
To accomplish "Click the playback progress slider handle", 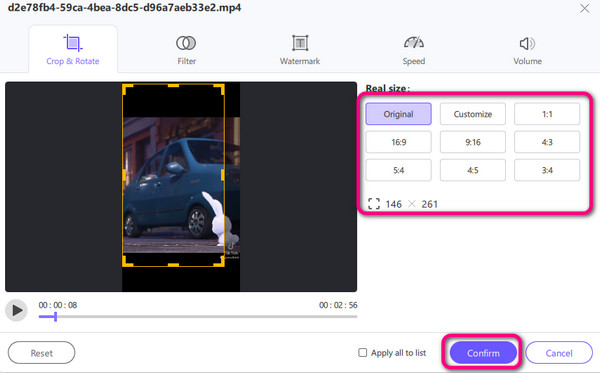I will pos(55,316).
